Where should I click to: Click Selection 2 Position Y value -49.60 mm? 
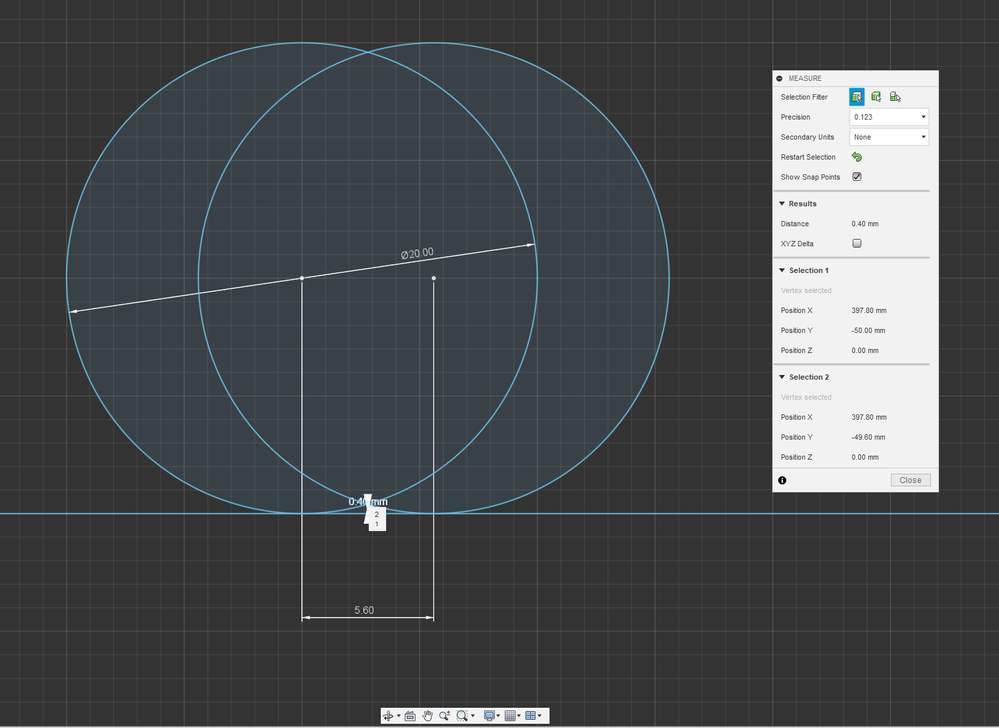868,437
